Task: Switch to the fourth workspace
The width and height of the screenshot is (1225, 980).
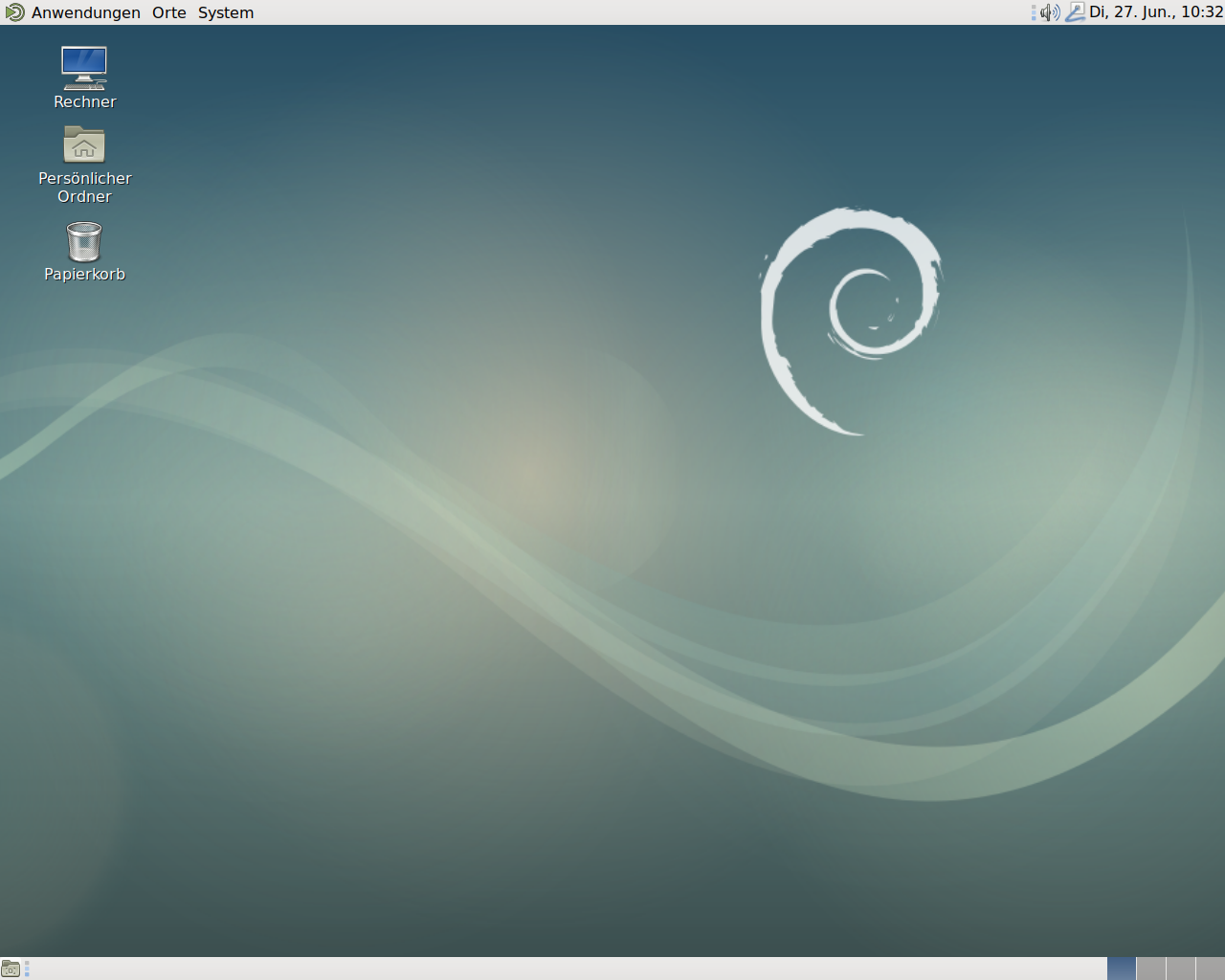Action: pos(1210,969)
